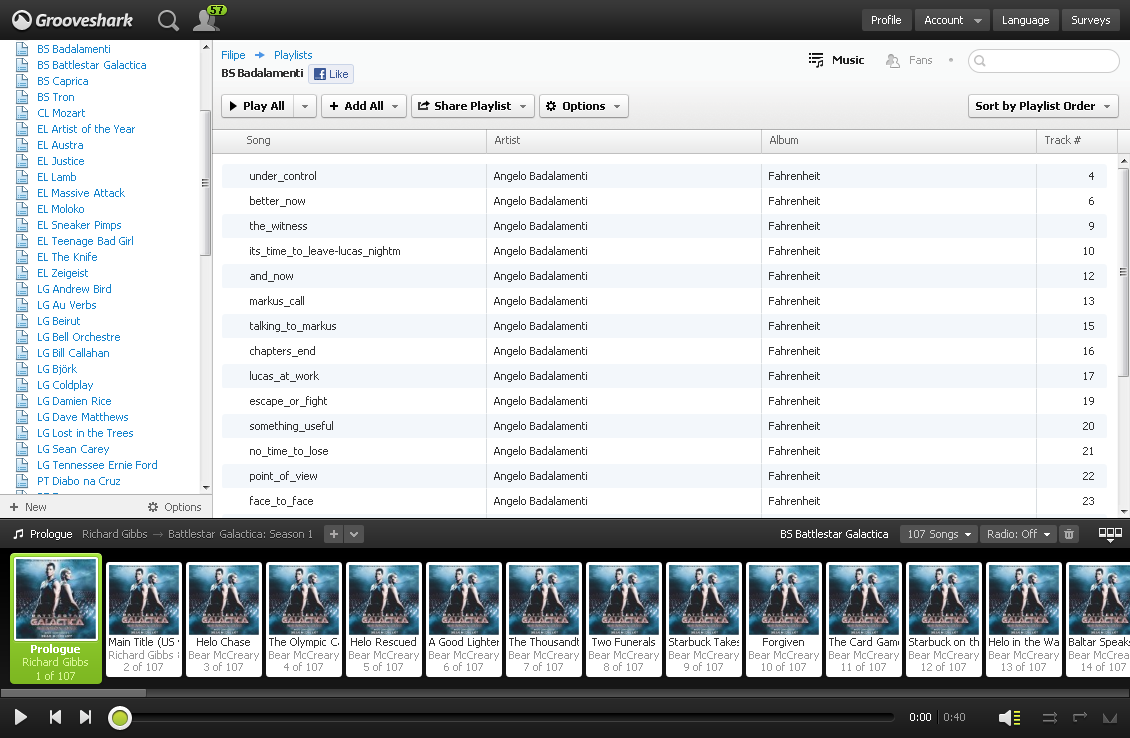This screenshot has height=738, width=1130.
Task: Sort by Track # column header
Action: click(x=1077, y=141)
